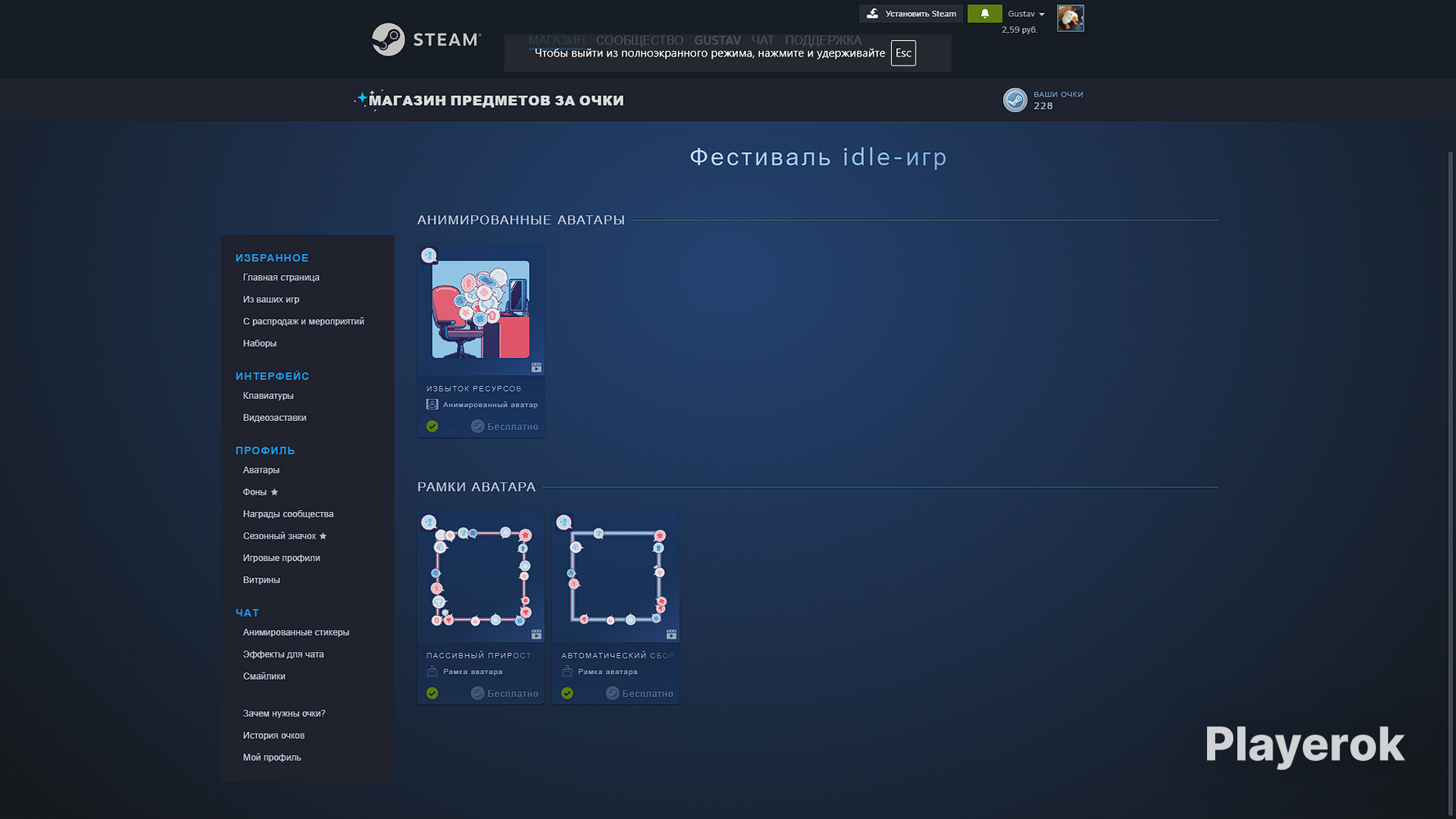Click the animation badge on Пассивный прирост card
The image size is (1456, 819).
[x=536, y=635]
